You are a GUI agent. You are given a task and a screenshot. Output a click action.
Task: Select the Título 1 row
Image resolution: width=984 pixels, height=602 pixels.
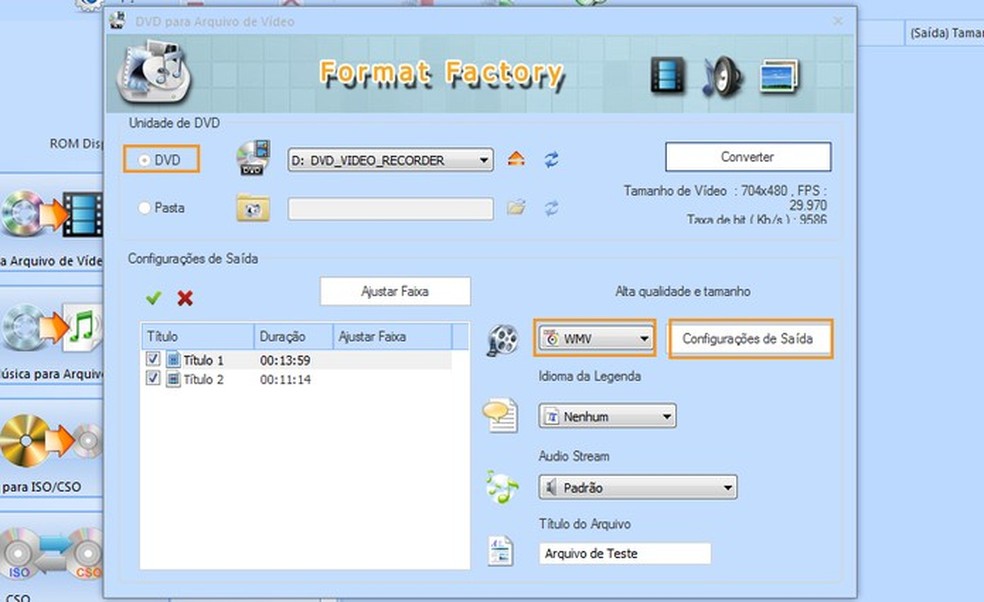pyautogui.click(x=296, y=360)
